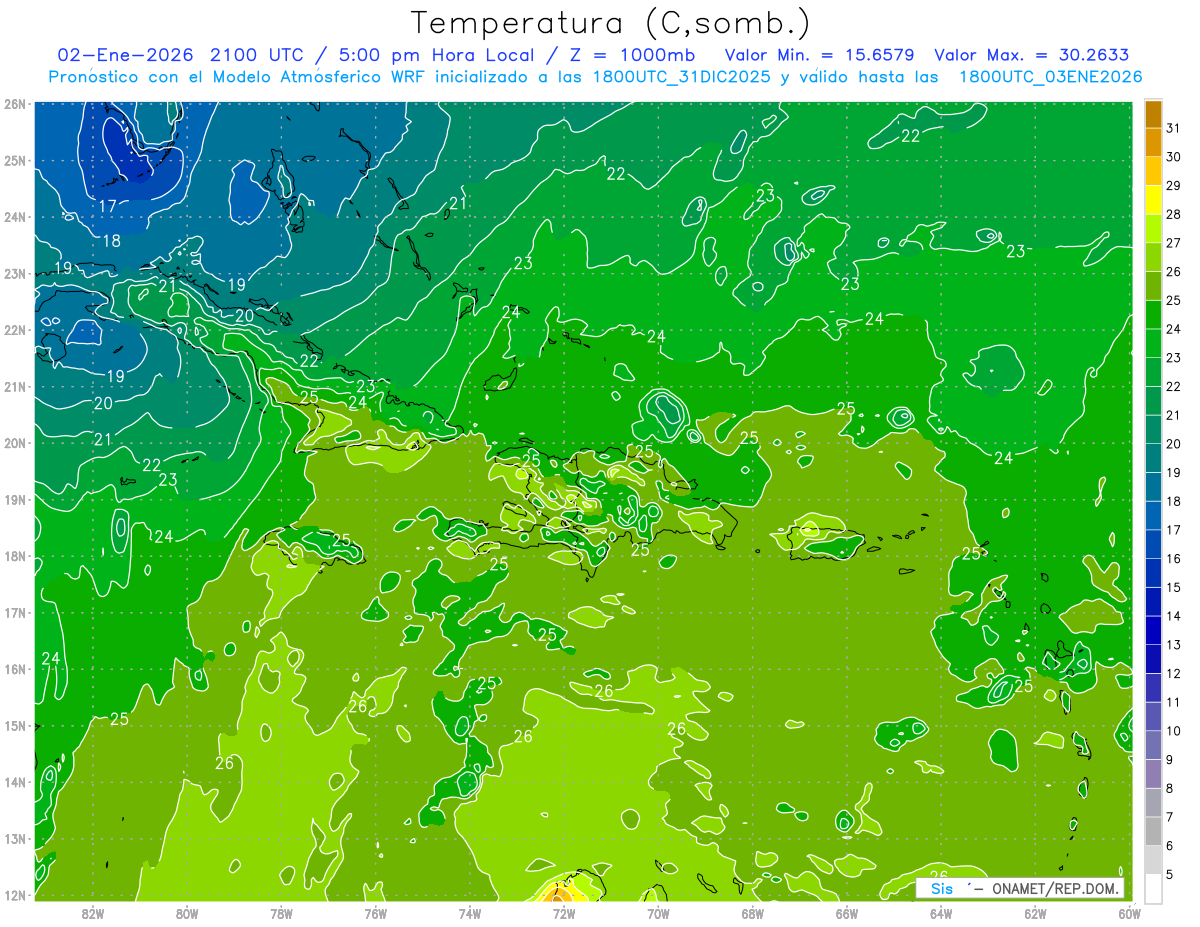This screenshot has width=1200, height=927.
Task: Click the "26N" latitude axis label
Action: [14, 104]
